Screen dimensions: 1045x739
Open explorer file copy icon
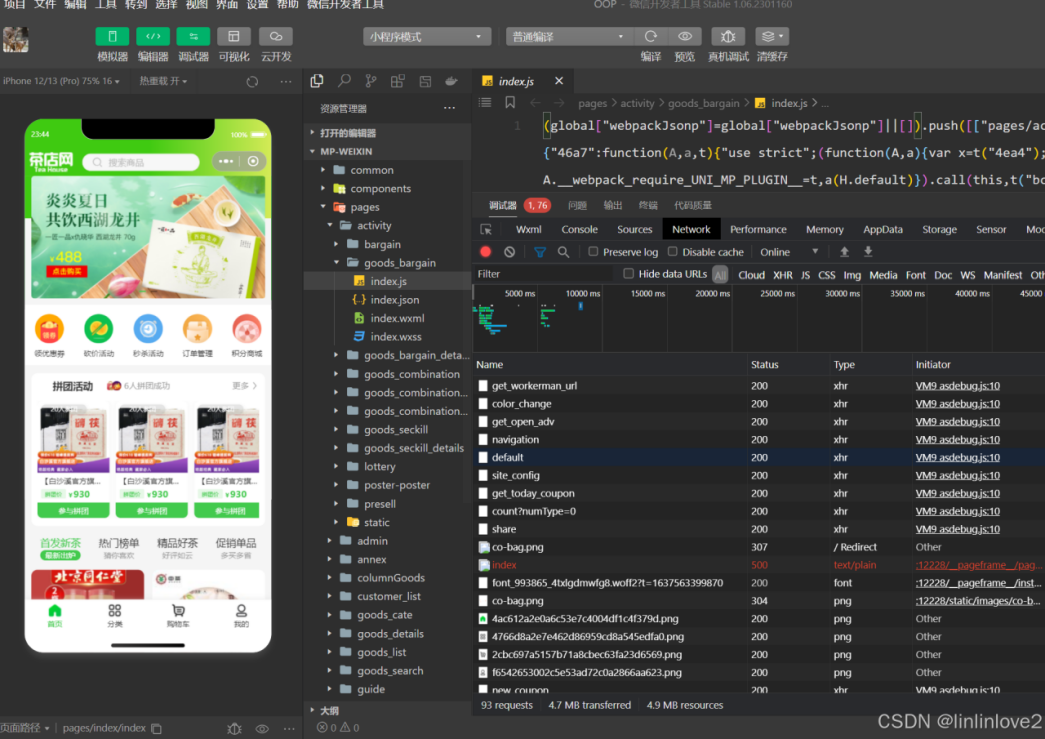point(317,81)
